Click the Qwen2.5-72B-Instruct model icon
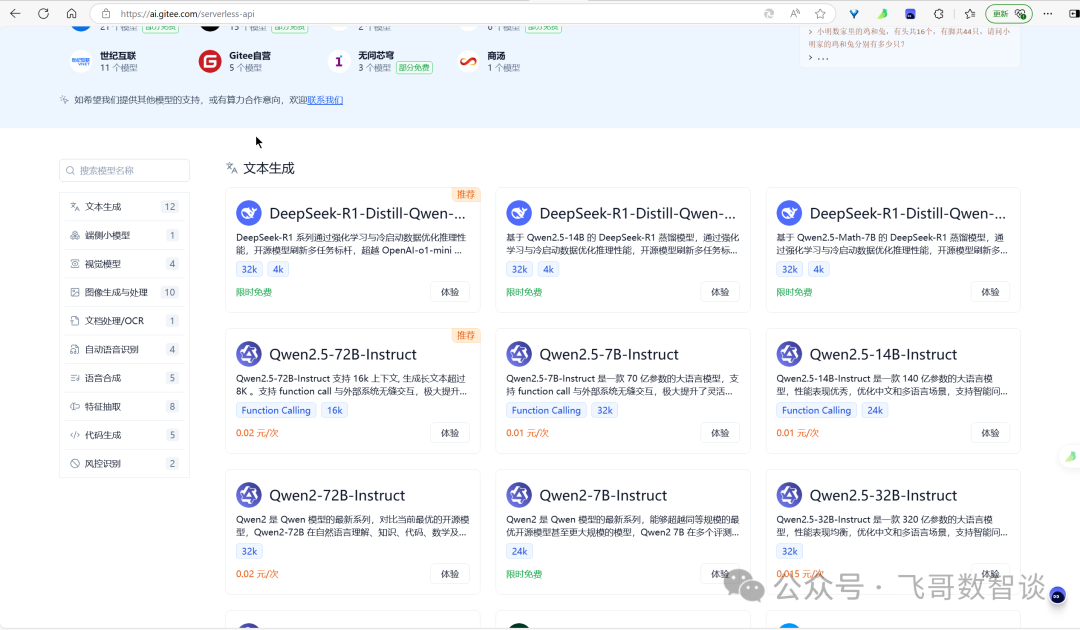The width and height of the screenshot is (1080, 630). [x=249, y=354]
